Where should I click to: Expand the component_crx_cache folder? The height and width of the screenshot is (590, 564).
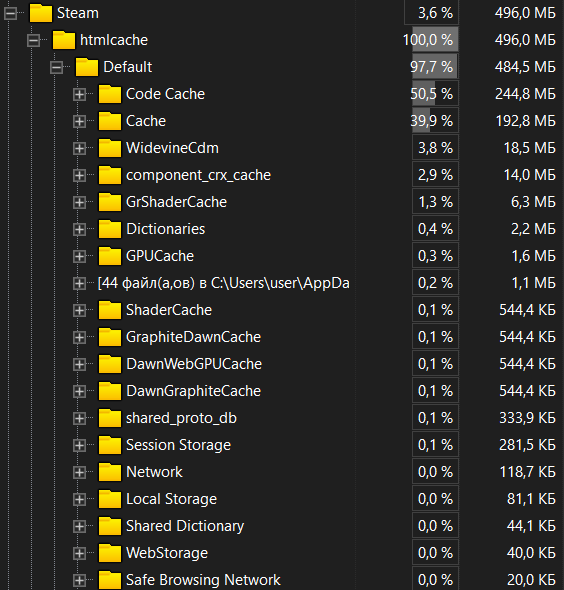coord(79,175)
